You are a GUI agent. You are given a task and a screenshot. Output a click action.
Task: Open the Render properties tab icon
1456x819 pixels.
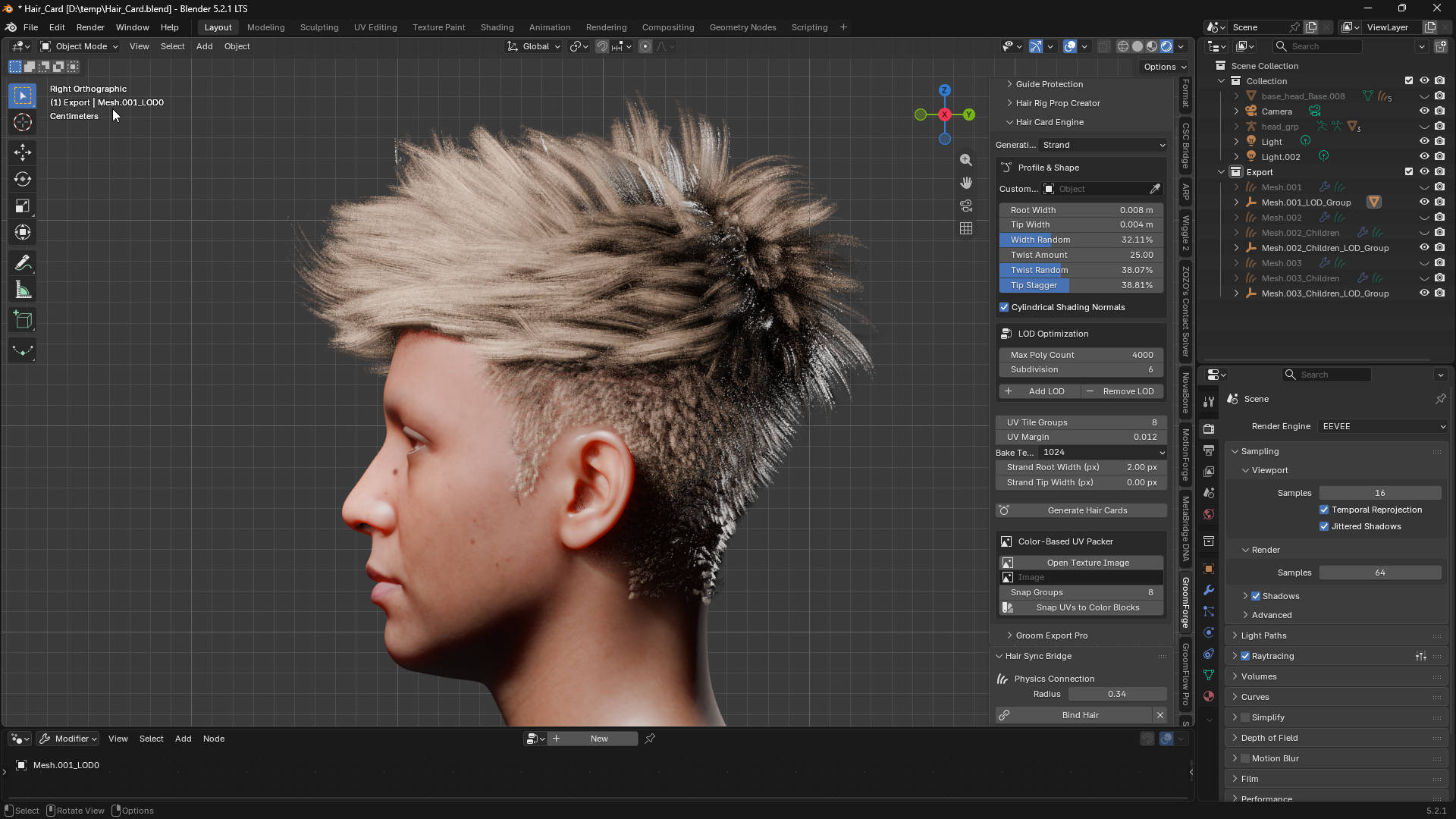coord(1209,429)
